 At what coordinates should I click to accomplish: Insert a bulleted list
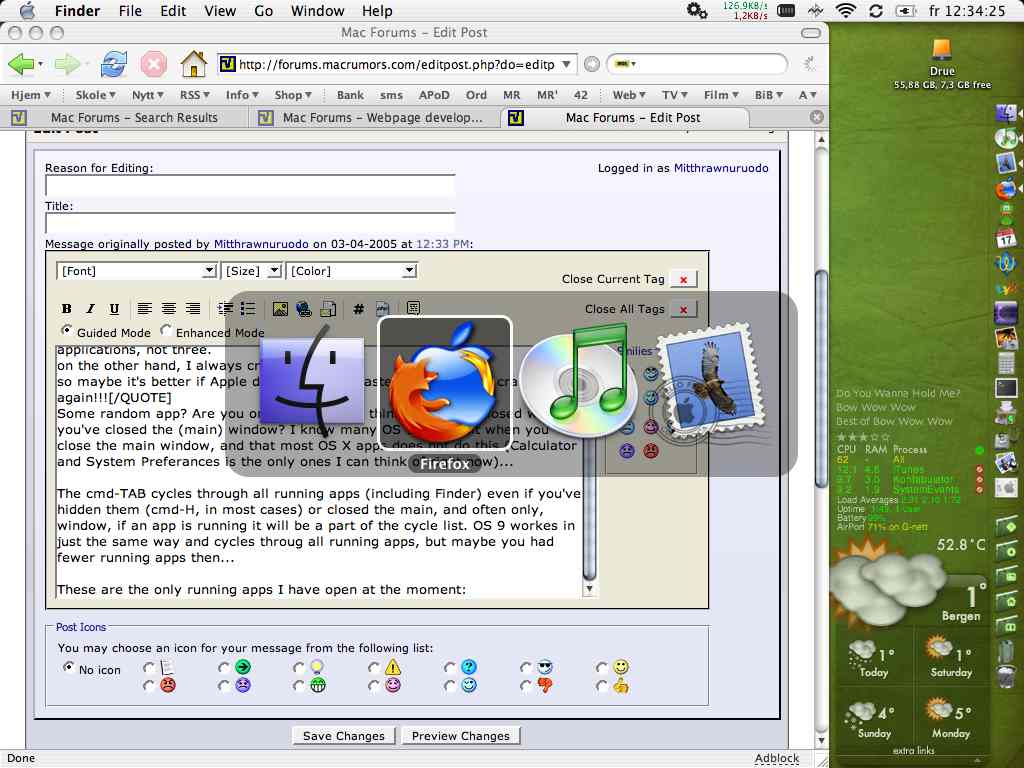click(248, 308)
